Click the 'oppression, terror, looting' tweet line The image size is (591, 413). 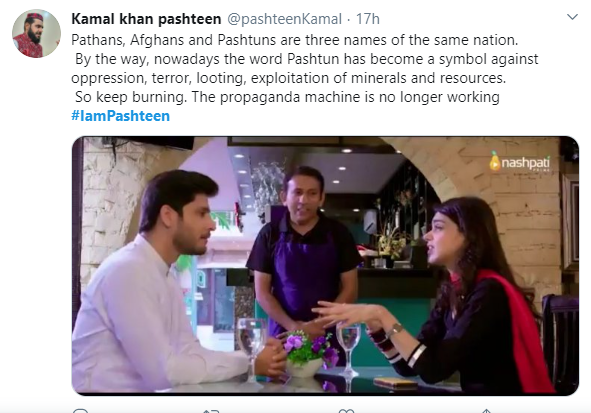coord(288,78)
